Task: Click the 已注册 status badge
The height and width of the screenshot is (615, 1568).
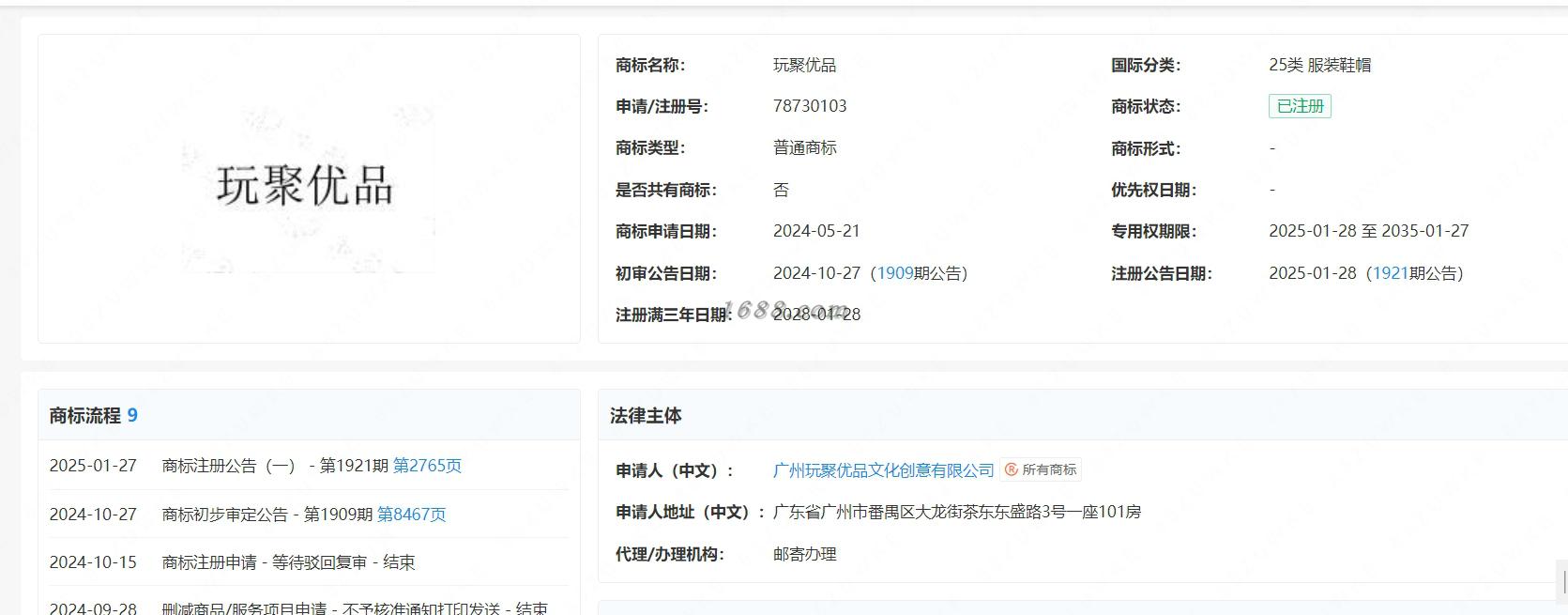Action: tap(1300, 106)
